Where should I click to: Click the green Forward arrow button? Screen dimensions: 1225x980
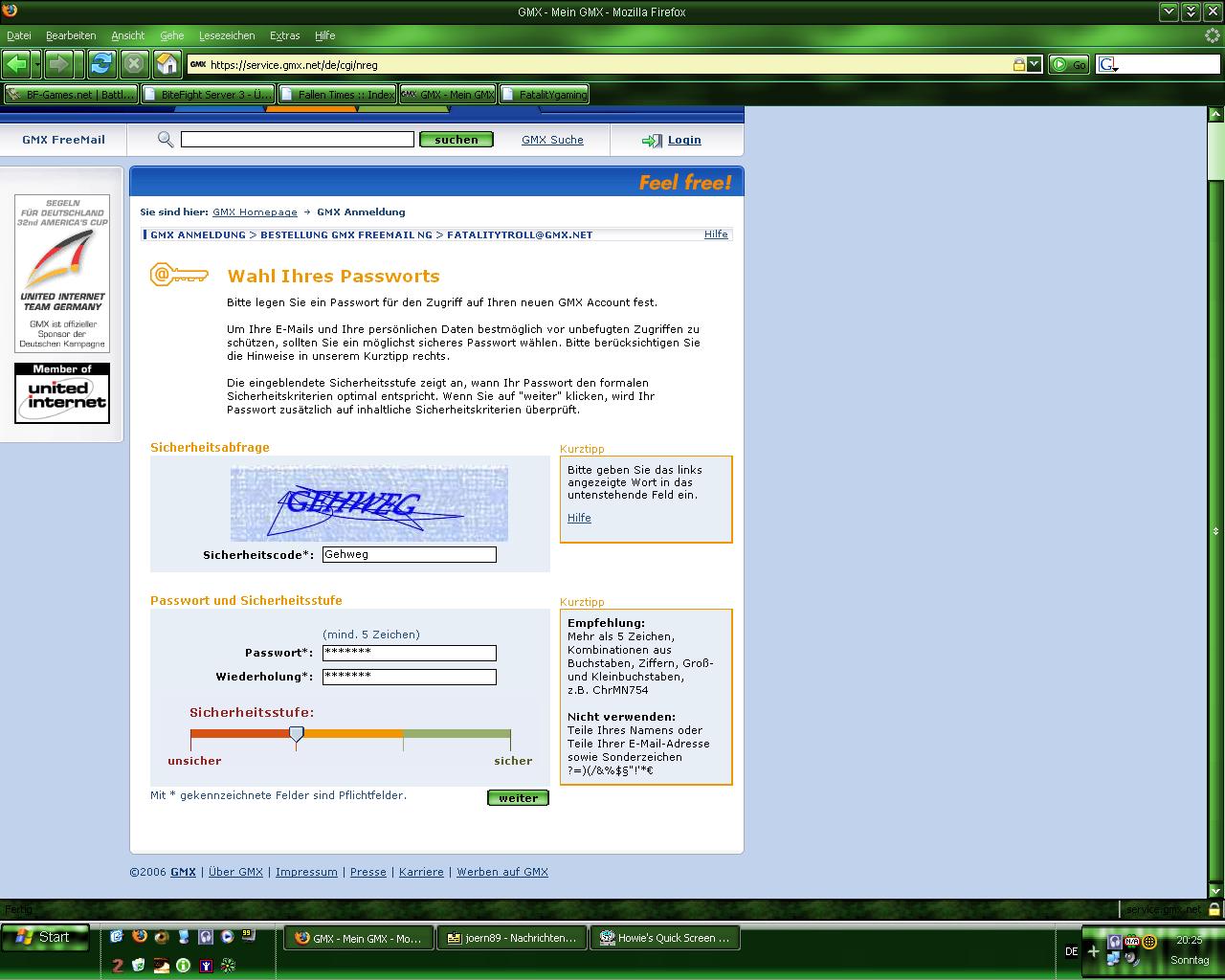[x=58, y=64]
